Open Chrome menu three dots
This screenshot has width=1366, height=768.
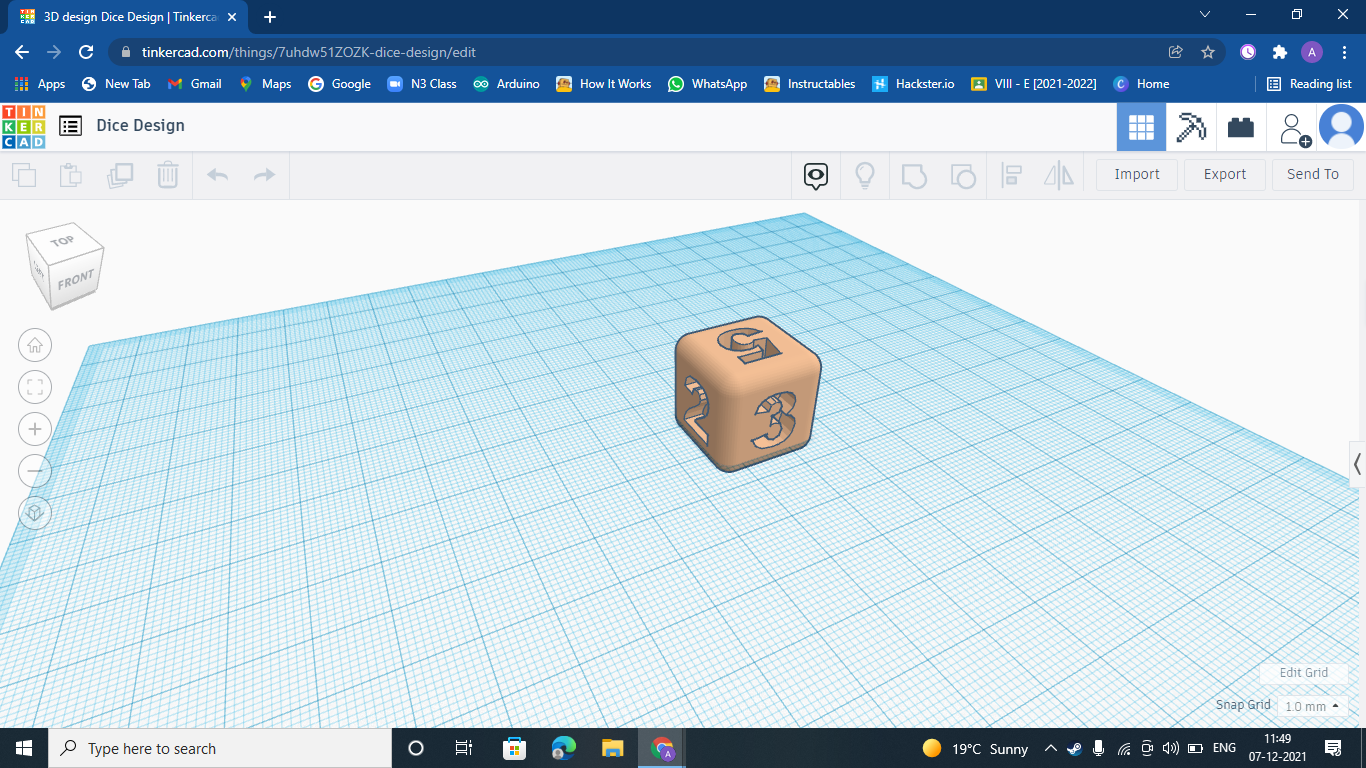click(1344, 52)
